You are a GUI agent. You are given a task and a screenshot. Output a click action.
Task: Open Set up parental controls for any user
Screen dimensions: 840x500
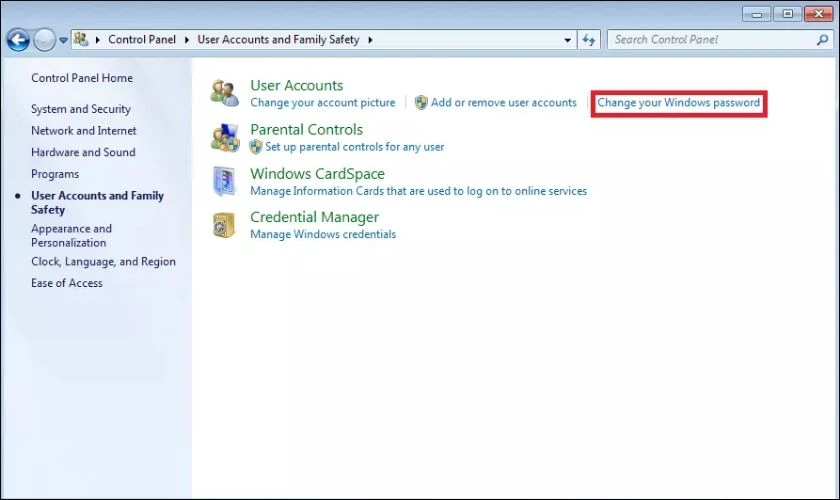tap(355, 147)
